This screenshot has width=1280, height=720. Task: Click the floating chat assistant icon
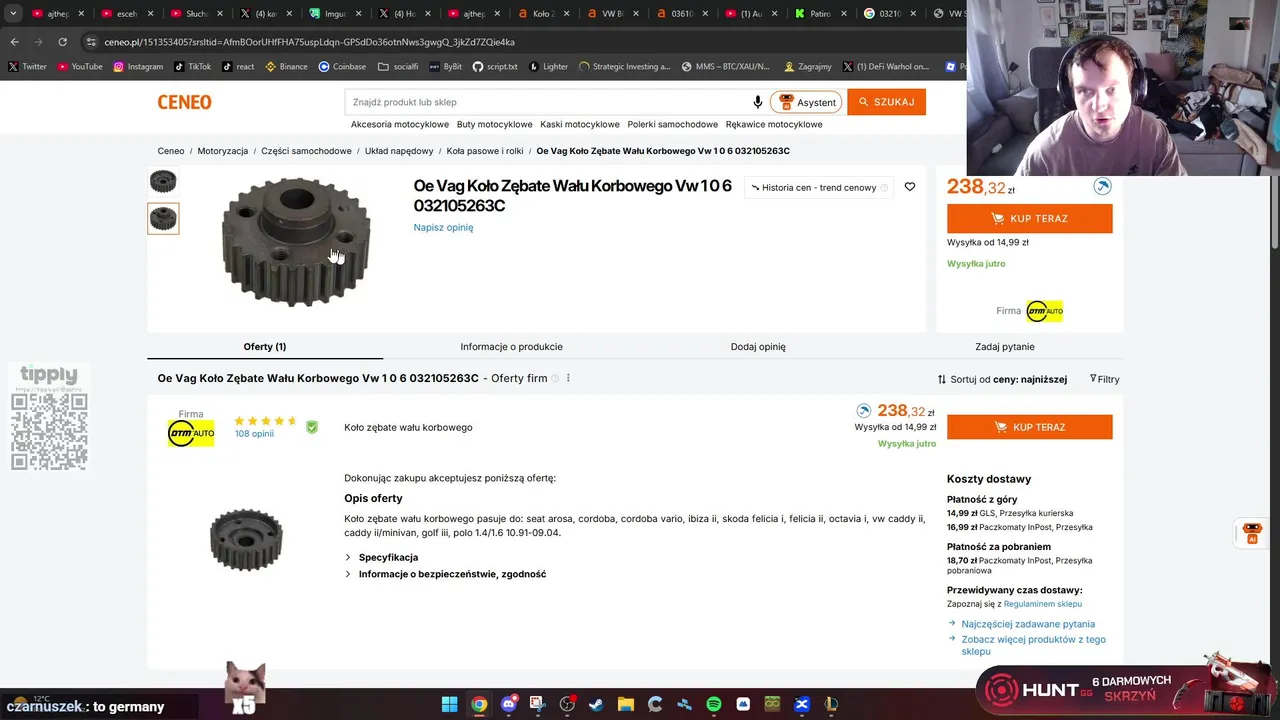coord(1251,533)
